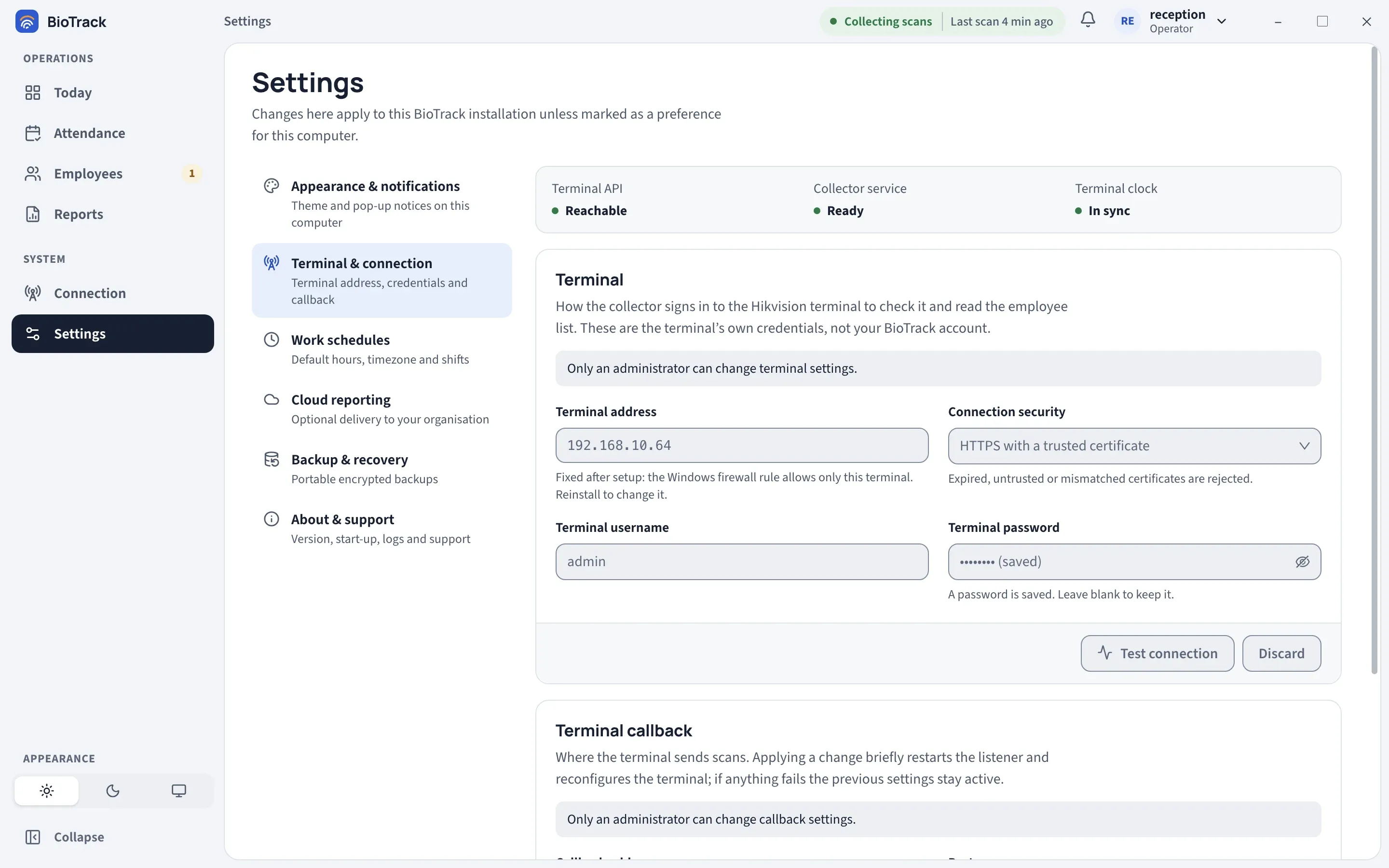Open About & support settings section

coord(381,528)
